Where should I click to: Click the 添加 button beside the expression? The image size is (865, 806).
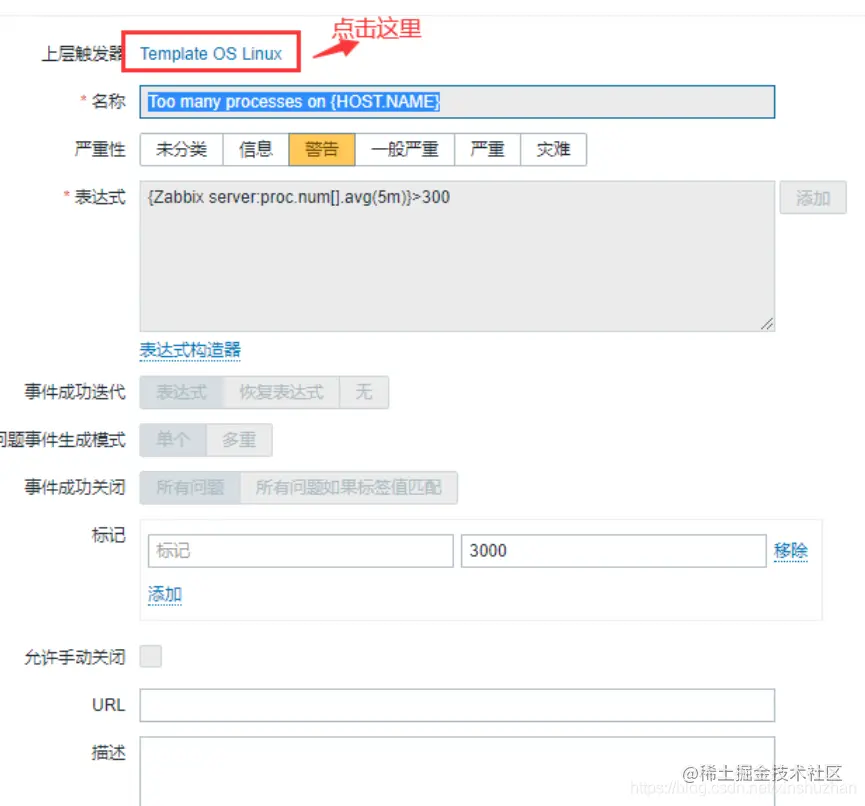click(813, 198)
